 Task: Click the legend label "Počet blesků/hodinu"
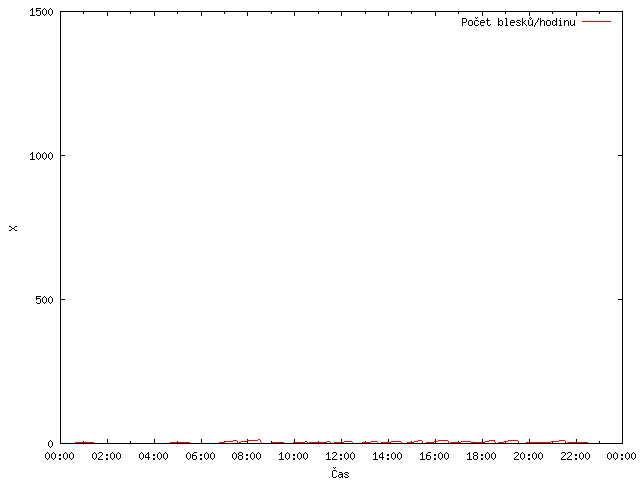pyautogui.click(x=518, y=22)
